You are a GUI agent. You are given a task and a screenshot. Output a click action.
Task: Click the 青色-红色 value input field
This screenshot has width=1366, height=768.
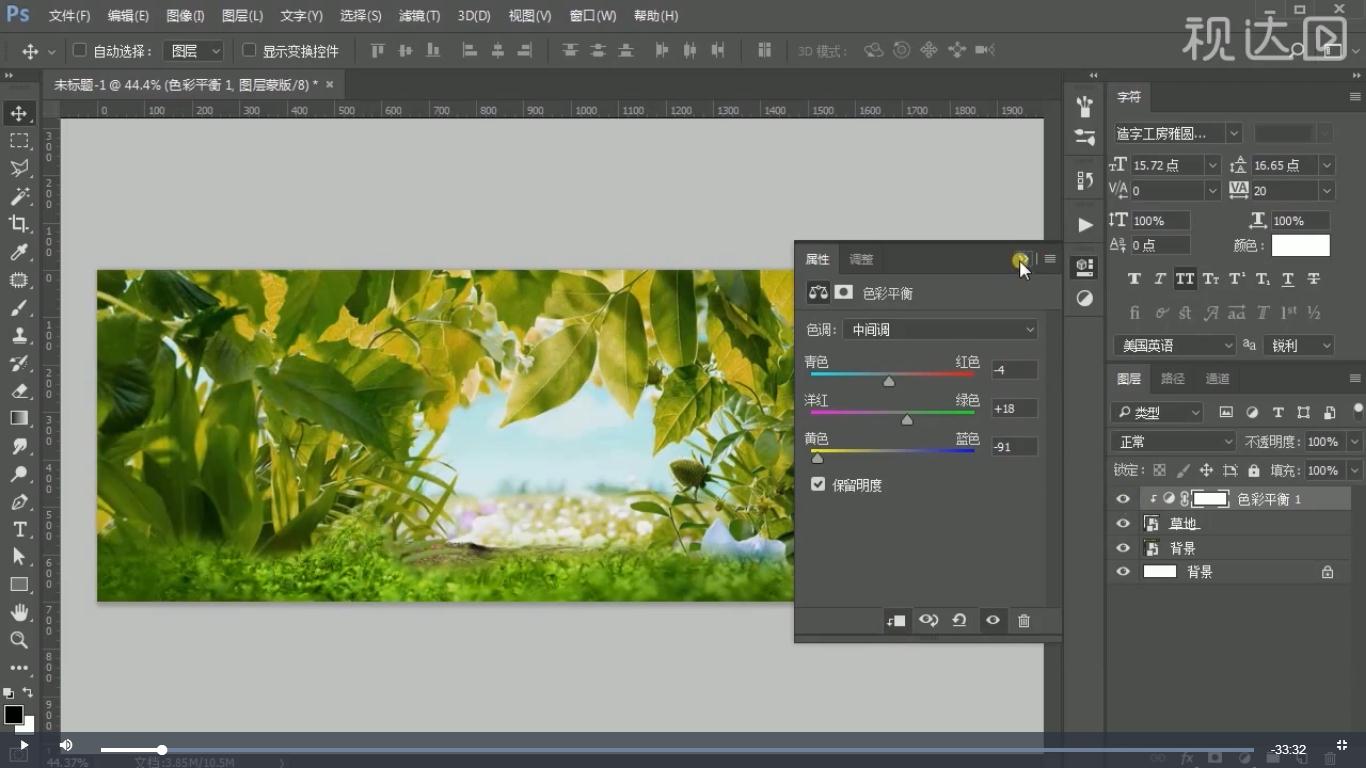[x=1014, y=370]
